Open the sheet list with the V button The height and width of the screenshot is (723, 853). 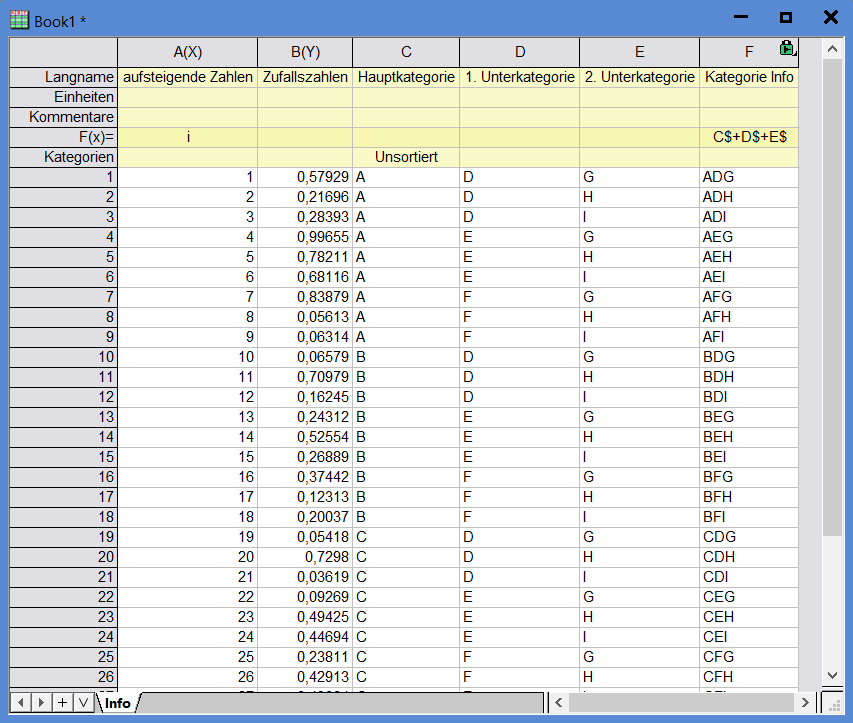[83, 702]
